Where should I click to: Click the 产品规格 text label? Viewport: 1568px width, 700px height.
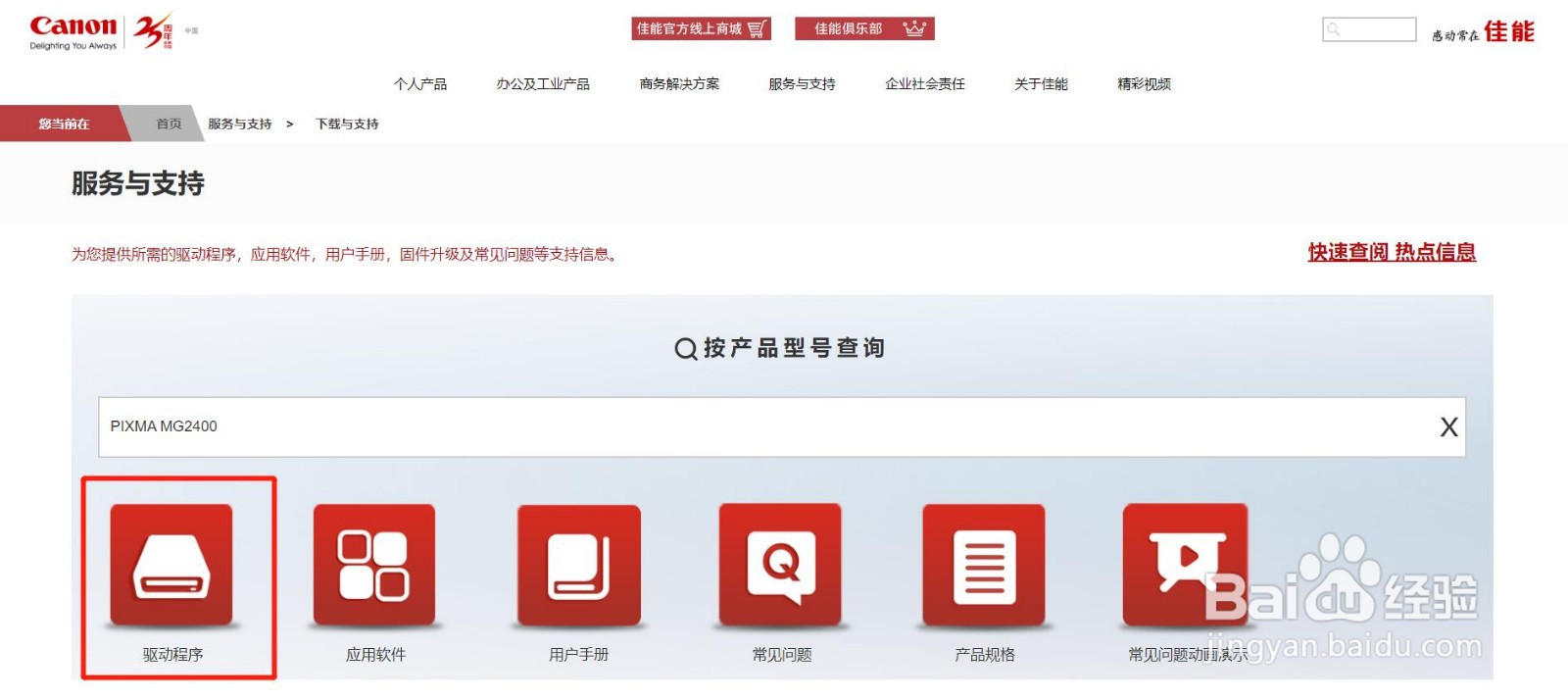pos(985,655)
